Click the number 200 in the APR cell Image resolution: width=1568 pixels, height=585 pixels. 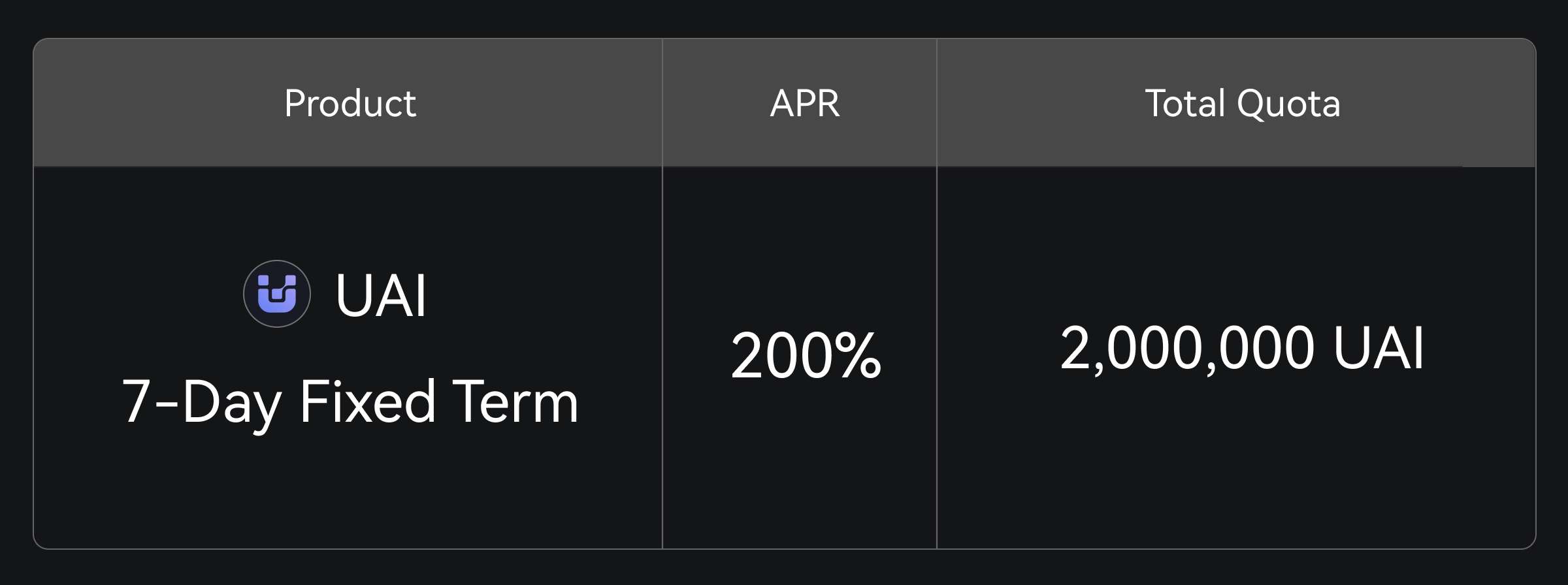click(x=781, y=356)
